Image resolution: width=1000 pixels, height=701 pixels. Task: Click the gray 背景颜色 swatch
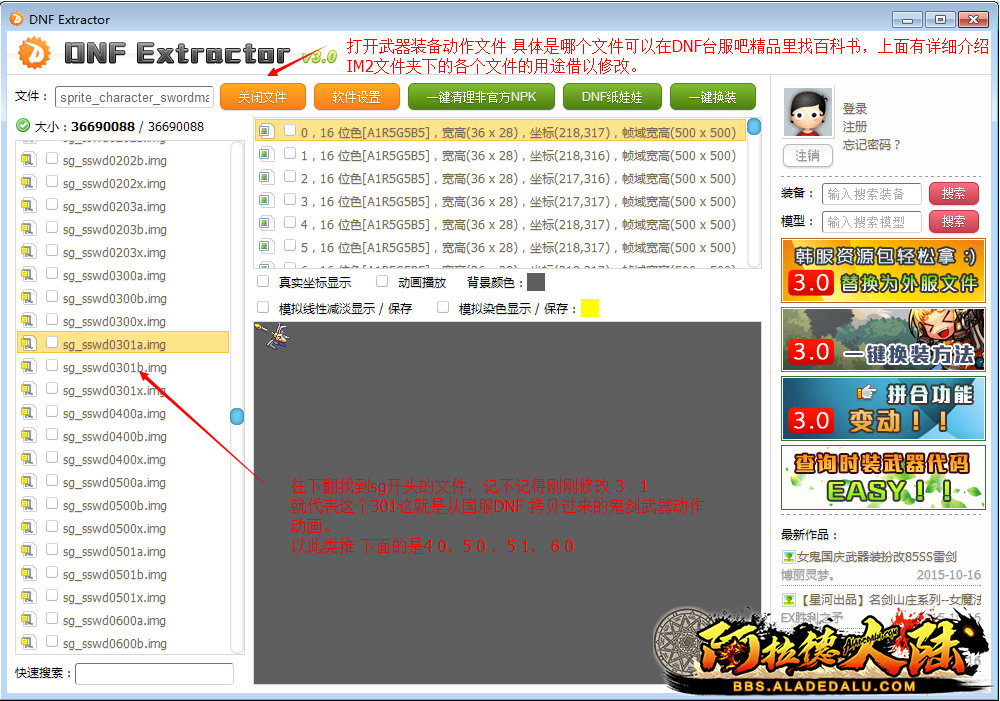(x=536, y=282)
